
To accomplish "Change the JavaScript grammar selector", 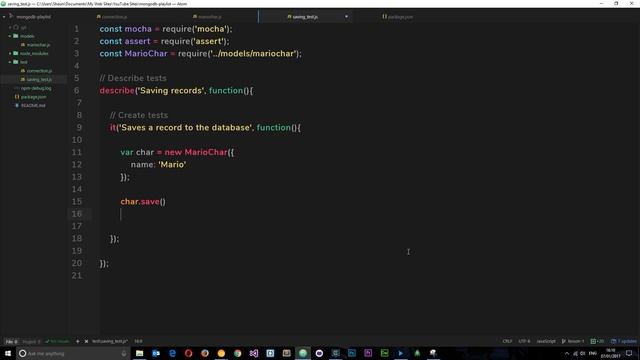I will pos(546,341).
